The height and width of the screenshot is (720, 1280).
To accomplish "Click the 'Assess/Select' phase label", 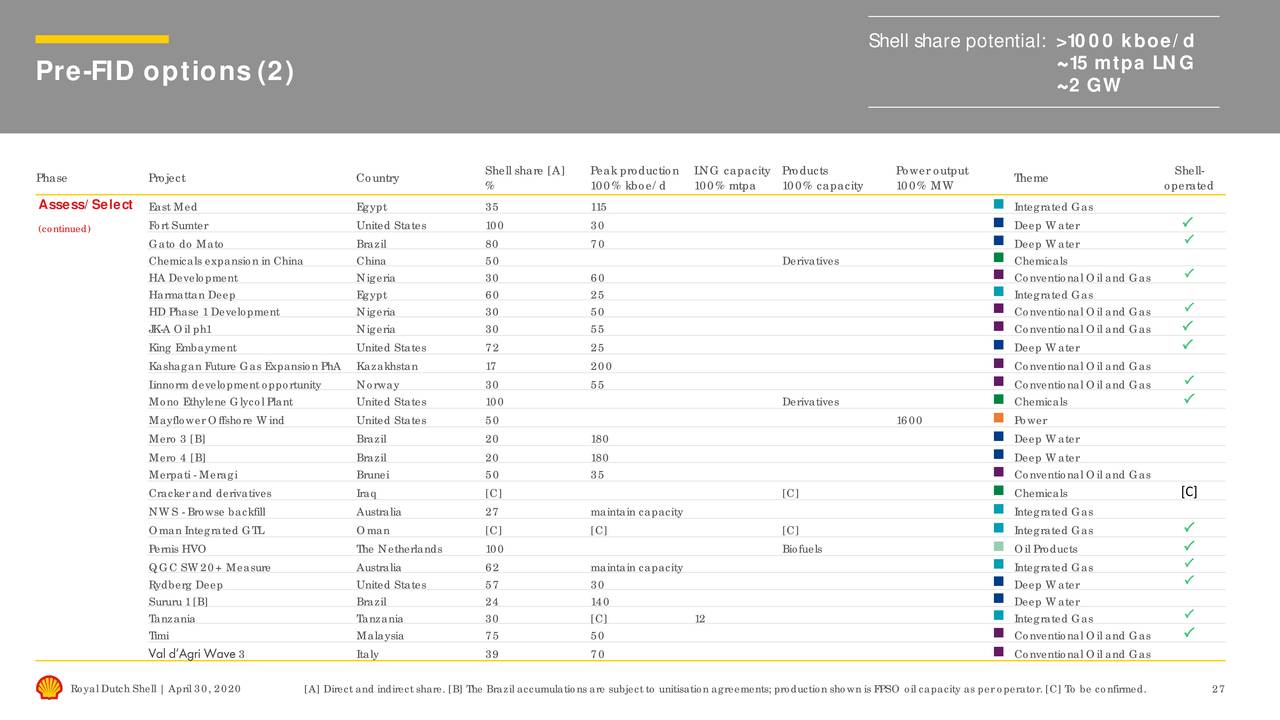I will [85, 205].
